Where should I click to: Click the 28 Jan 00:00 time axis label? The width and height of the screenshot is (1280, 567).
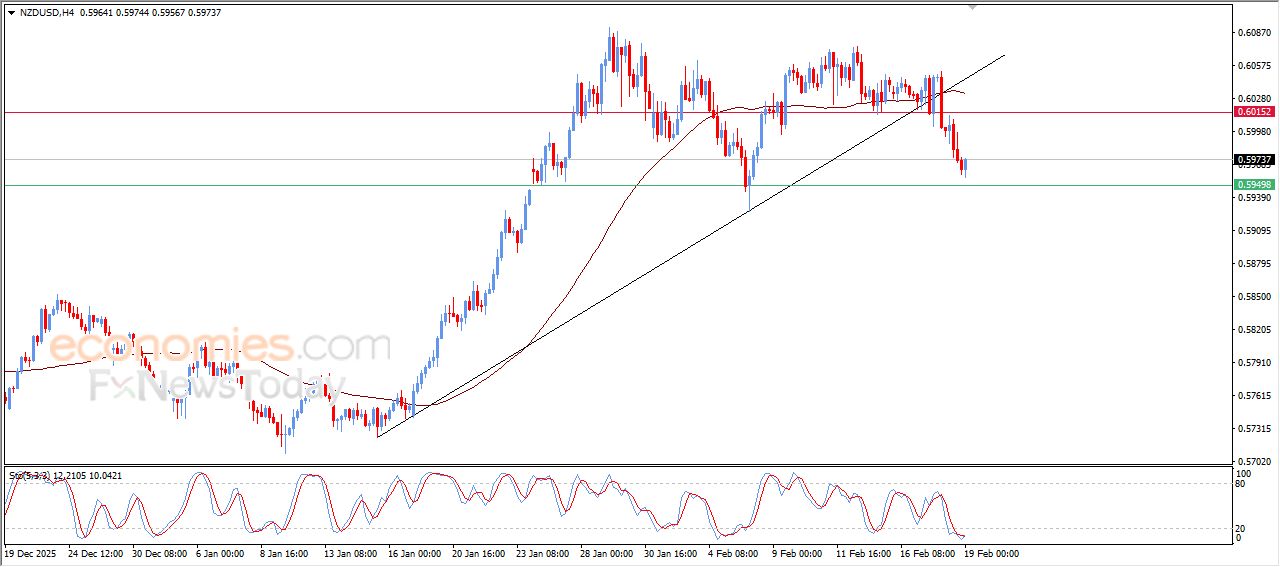pyautogui.click(x=604, y=552)
